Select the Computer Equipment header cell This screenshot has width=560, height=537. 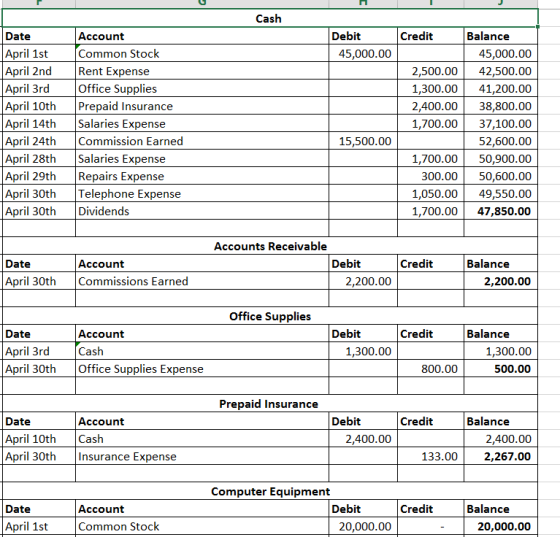[270, 491]
